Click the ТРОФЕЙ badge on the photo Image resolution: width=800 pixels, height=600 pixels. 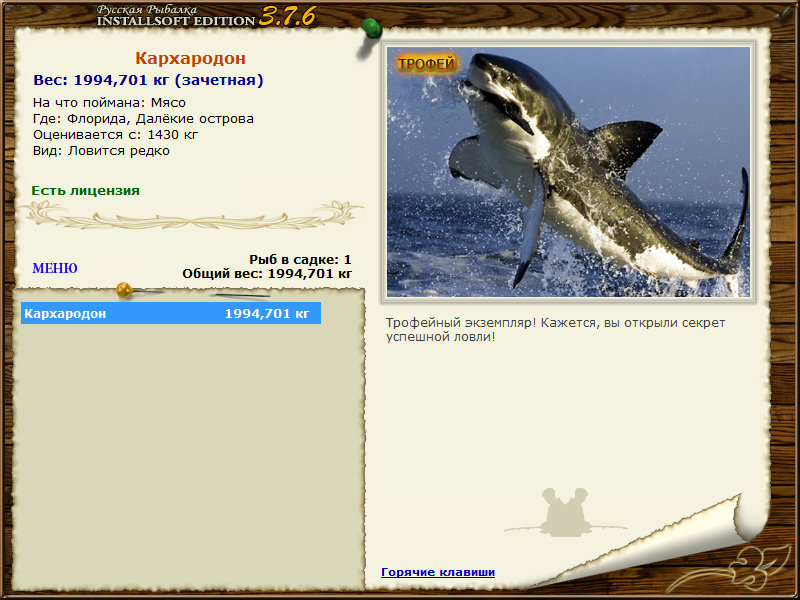(x=426, y=64)
